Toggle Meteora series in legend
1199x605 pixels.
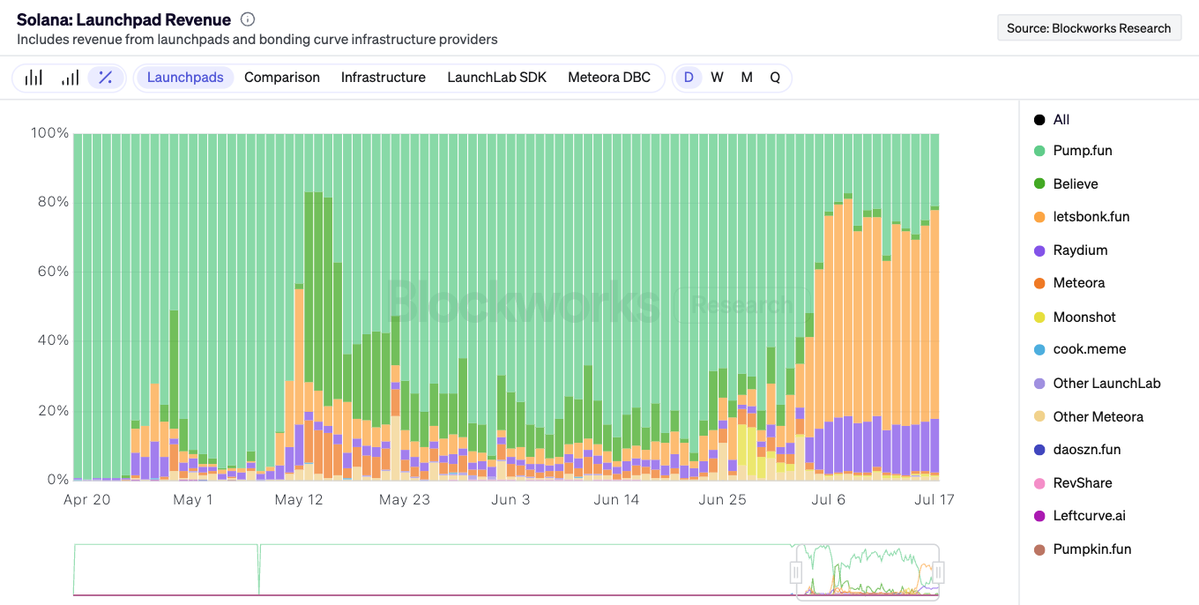coord(1069,283)
